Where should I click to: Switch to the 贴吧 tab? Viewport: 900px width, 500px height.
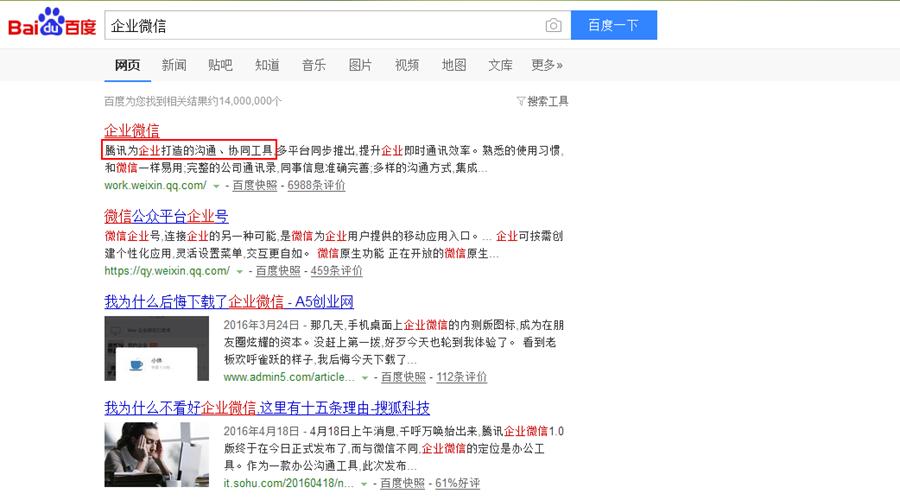tap(220, 65)
